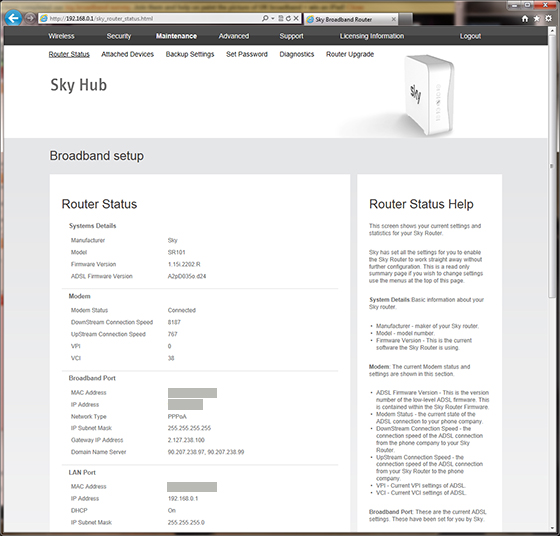Click the upstream speed value 767
This screenshot has height=536, width=560.
[172, 334]
